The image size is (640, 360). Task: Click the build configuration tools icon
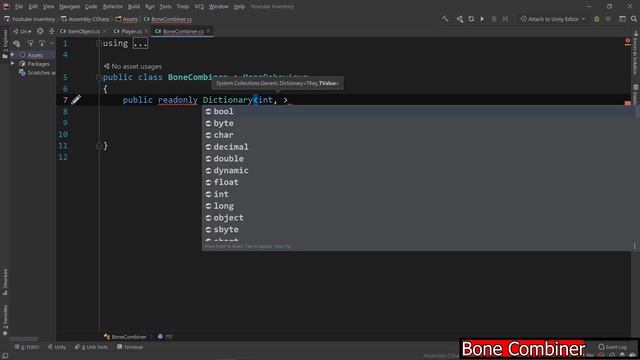coord(460,19)
